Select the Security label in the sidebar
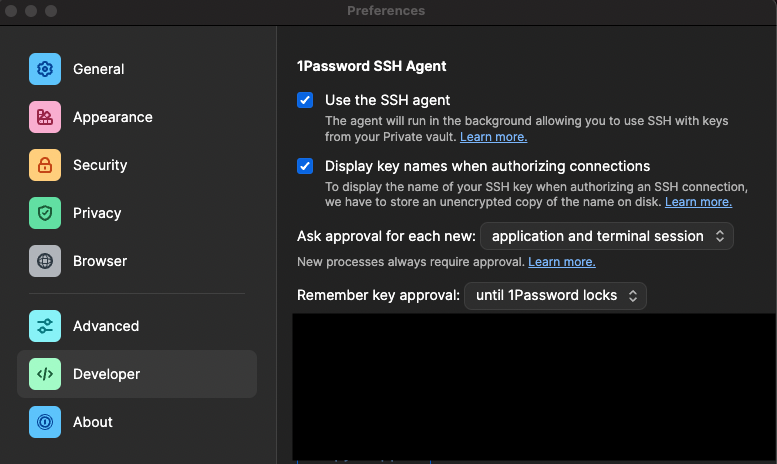 pyautogui.click(x=100, y=165)
